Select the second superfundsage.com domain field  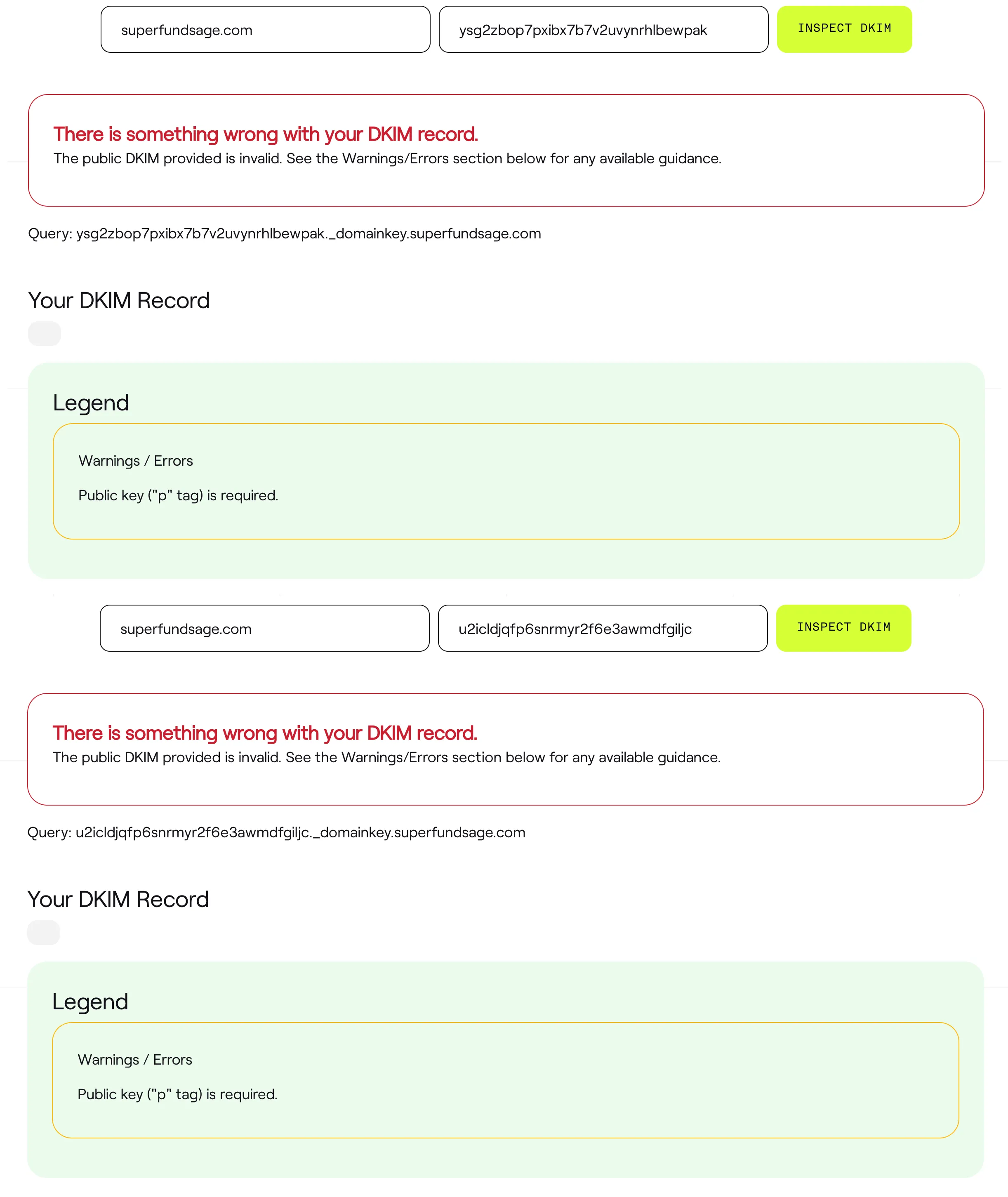[x=264, y=628]
